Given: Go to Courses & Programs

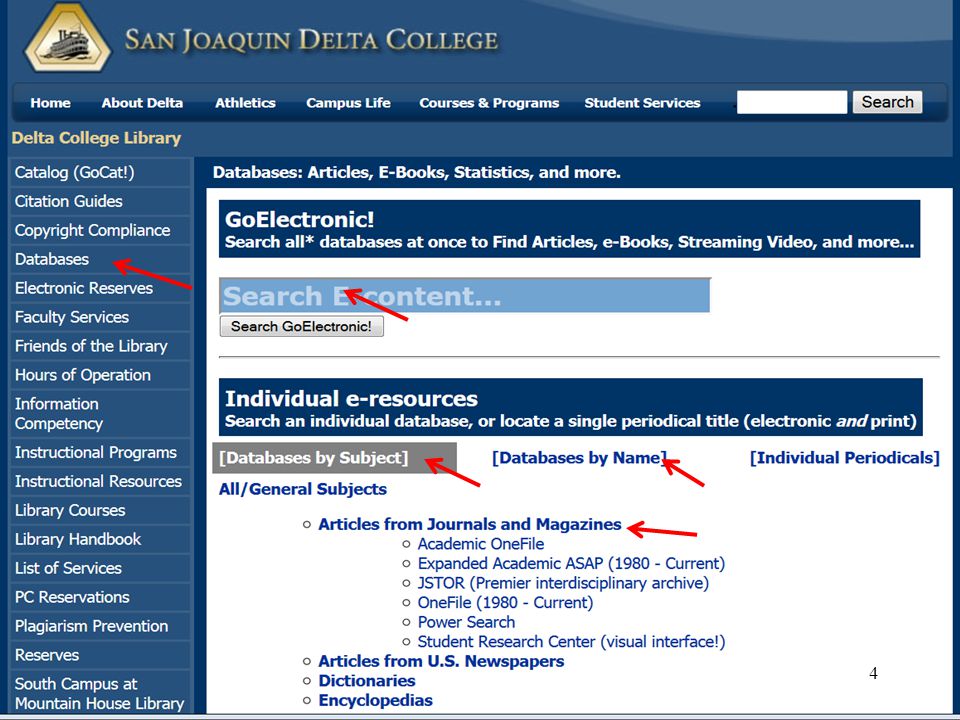Looking at the screenshot, I should pyautogui.click(x=489, y=103).
